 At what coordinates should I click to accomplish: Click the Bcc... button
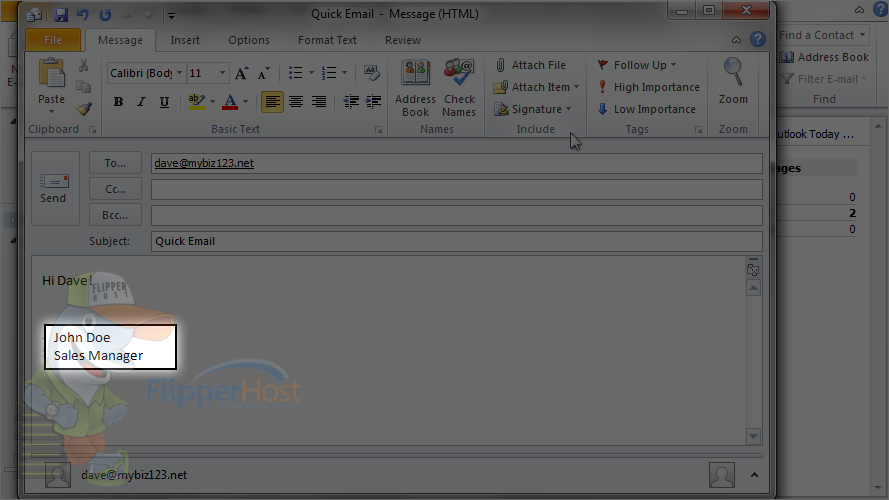tap(115, 215)
